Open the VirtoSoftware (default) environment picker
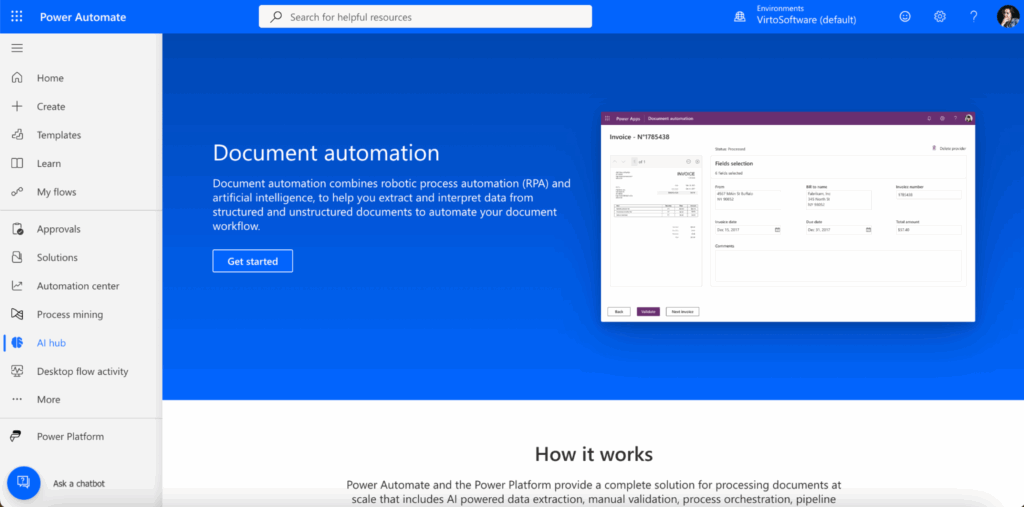1024x507 pixels. coord(806,20)
